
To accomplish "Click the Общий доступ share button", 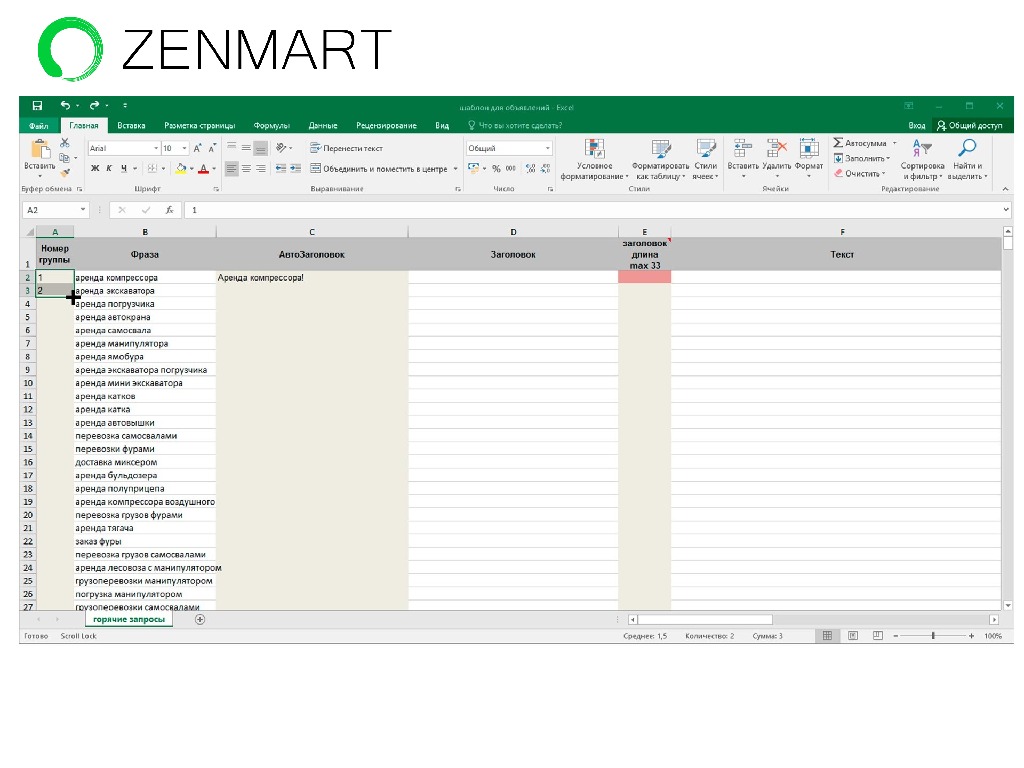I will tap(970, 125).
